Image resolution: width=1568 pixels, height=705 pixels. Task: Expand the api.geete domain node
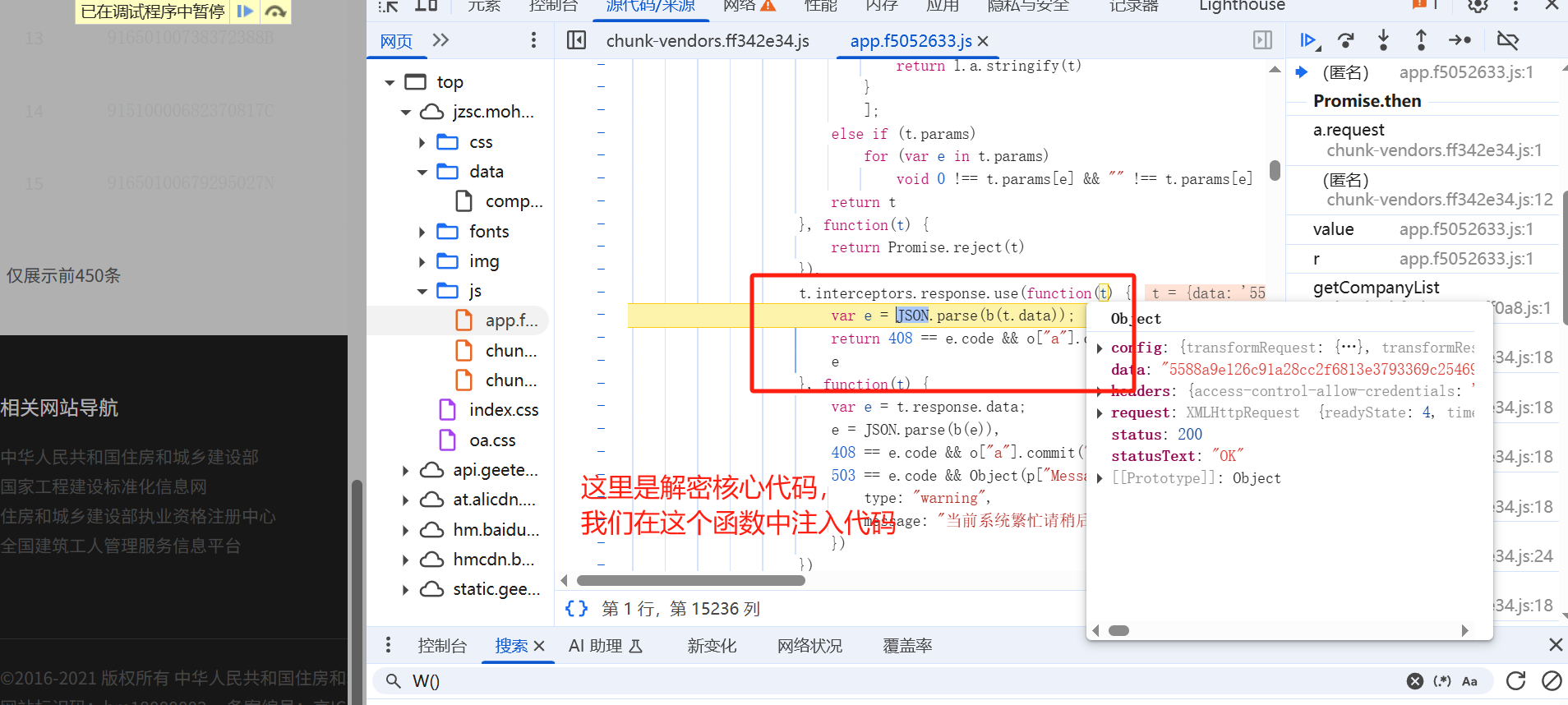(406, 471)
